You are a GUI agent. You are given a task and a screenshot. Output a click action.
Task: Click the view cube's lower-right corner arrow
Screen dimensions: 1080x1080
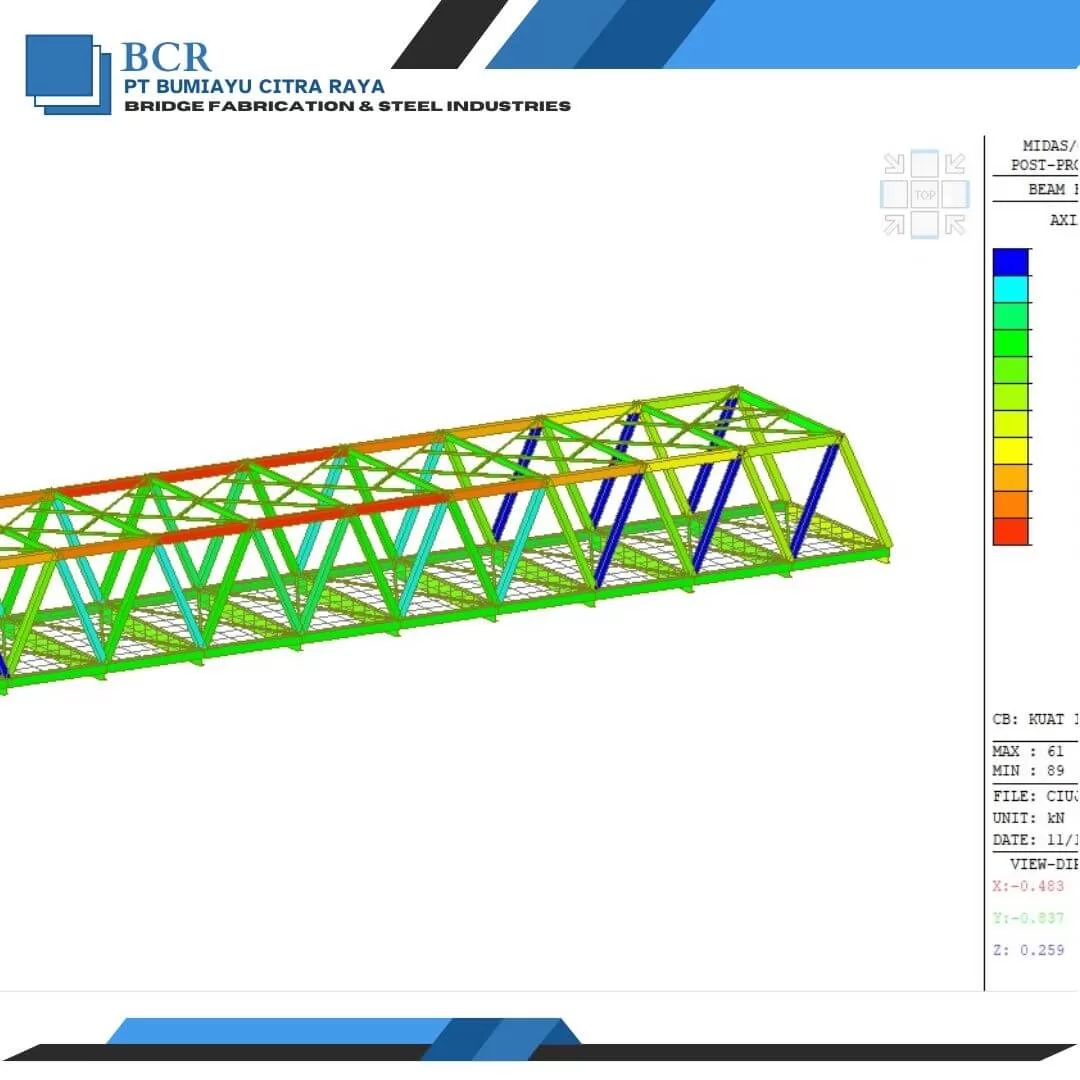(955, 225)
